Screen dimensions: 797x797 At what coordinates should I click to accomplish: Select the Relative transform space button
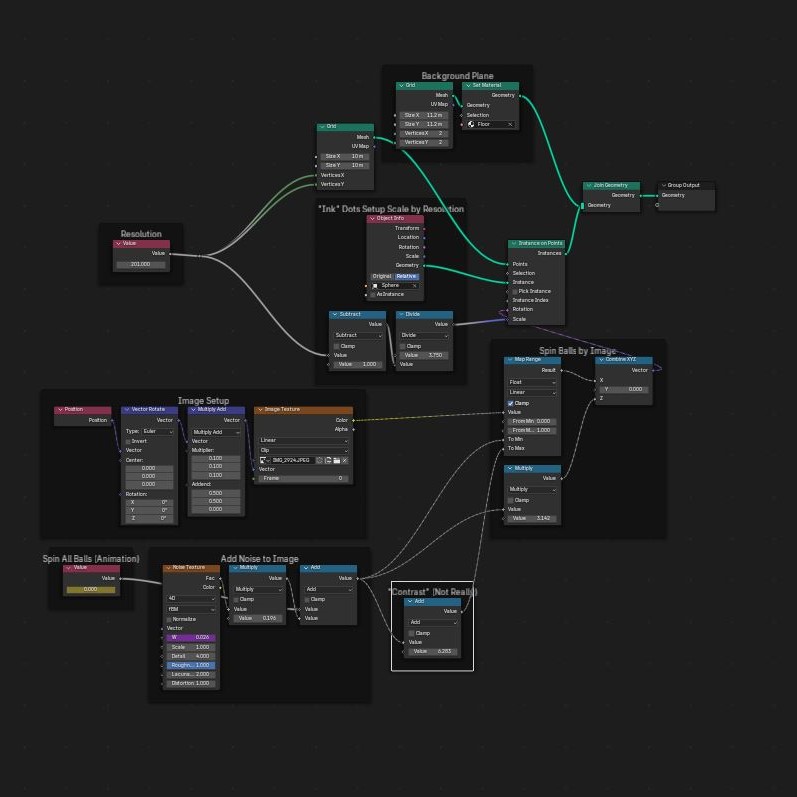point(406,276)
